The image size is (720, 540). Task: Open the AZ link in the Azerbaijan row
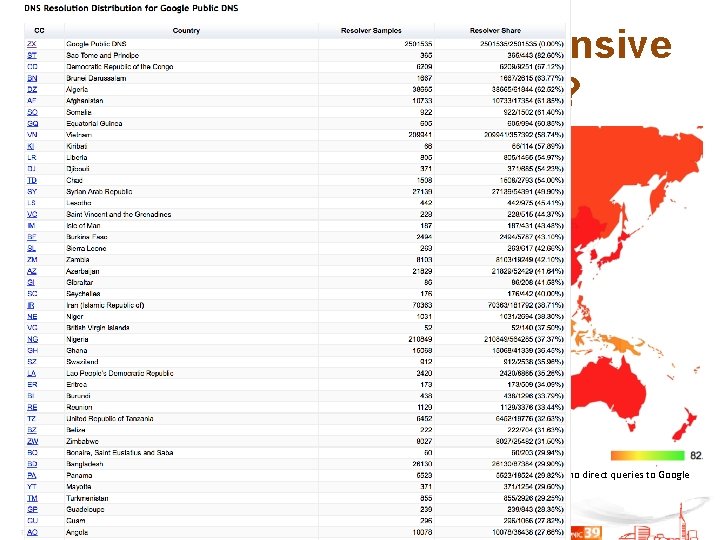coord(32,271)
